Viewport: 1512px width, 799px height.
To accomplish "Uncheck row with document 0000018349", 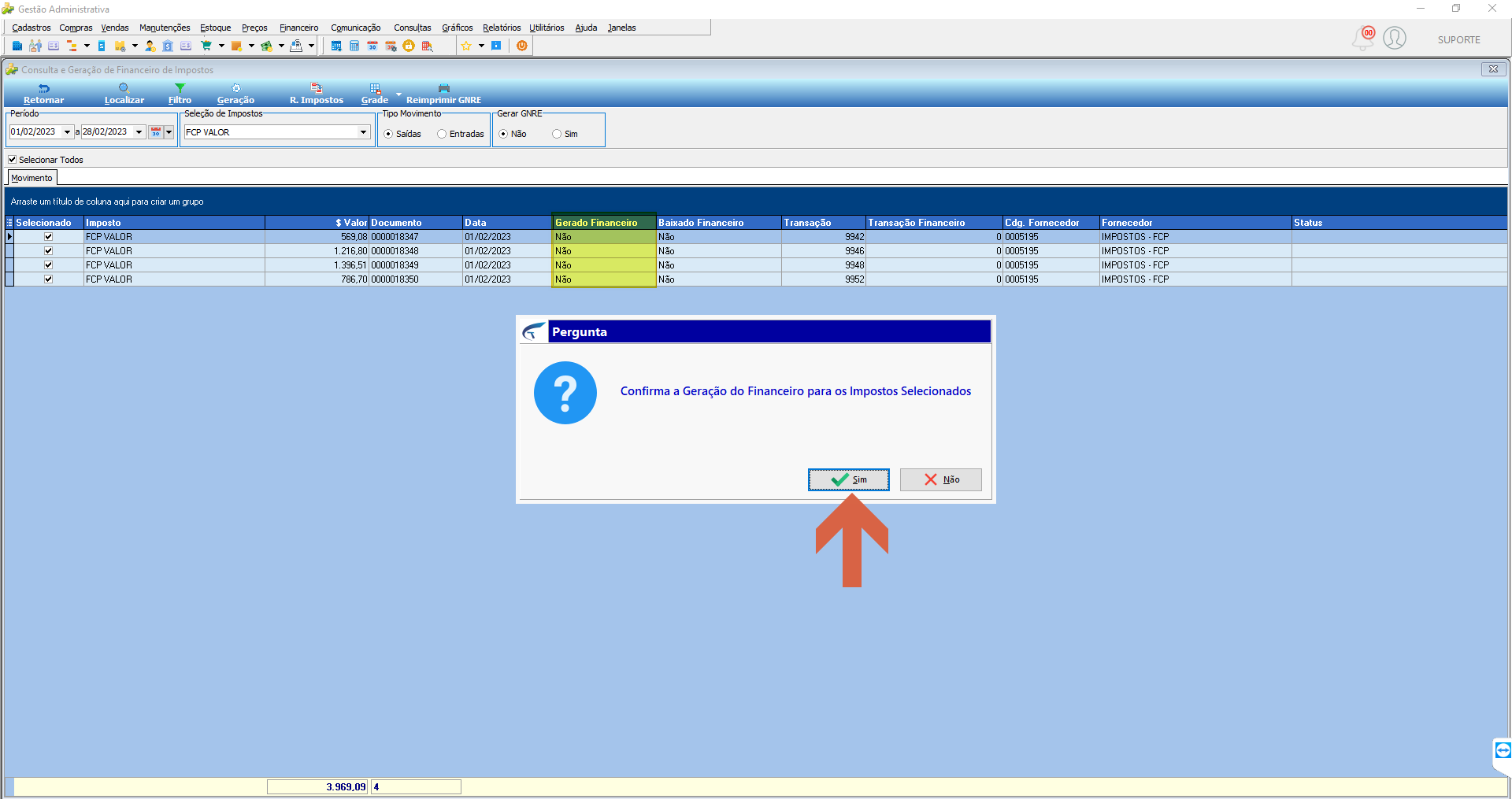I will pyautogui.click(x=48, y=265).
